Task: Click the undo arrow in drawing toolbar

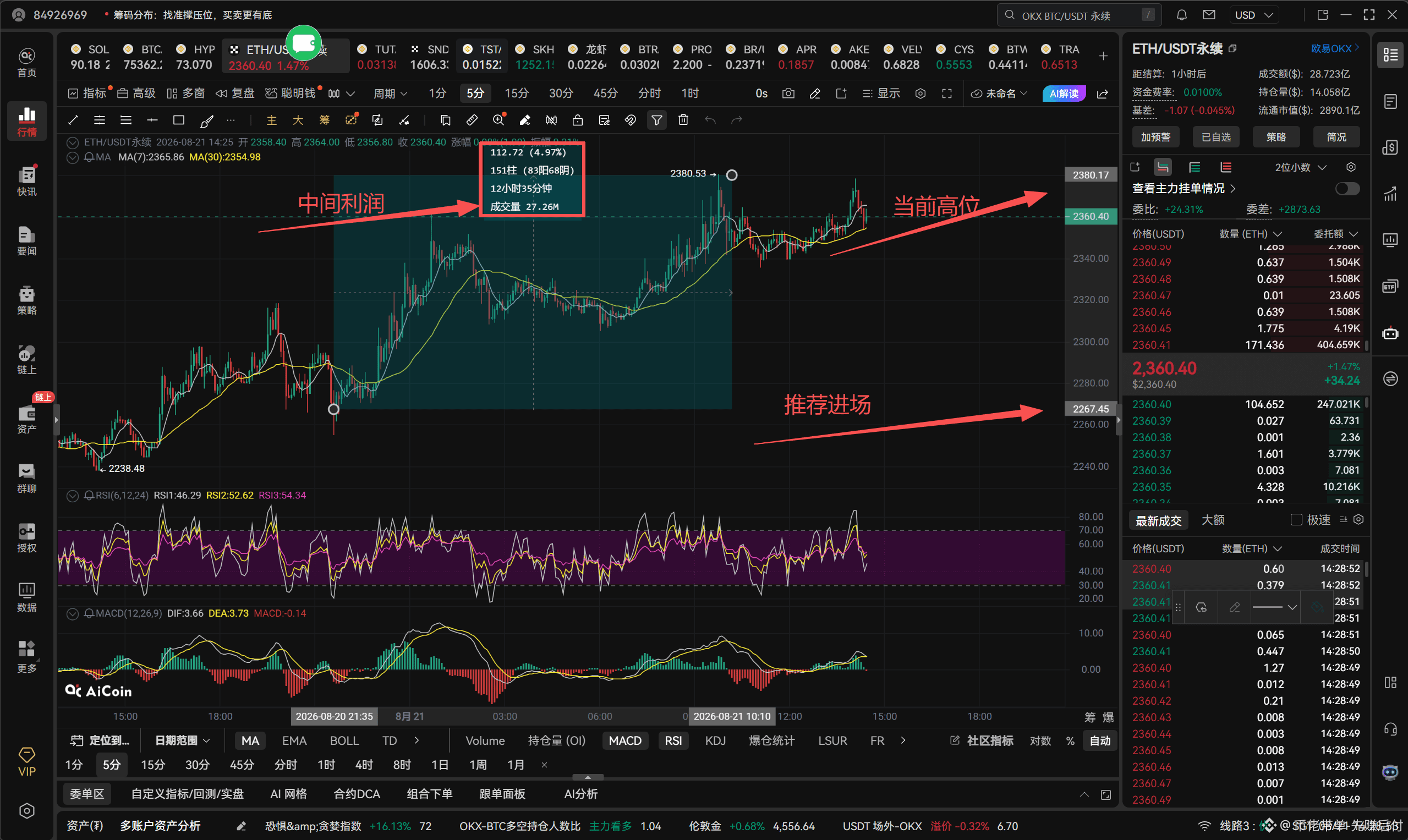Action: [710, 120]
